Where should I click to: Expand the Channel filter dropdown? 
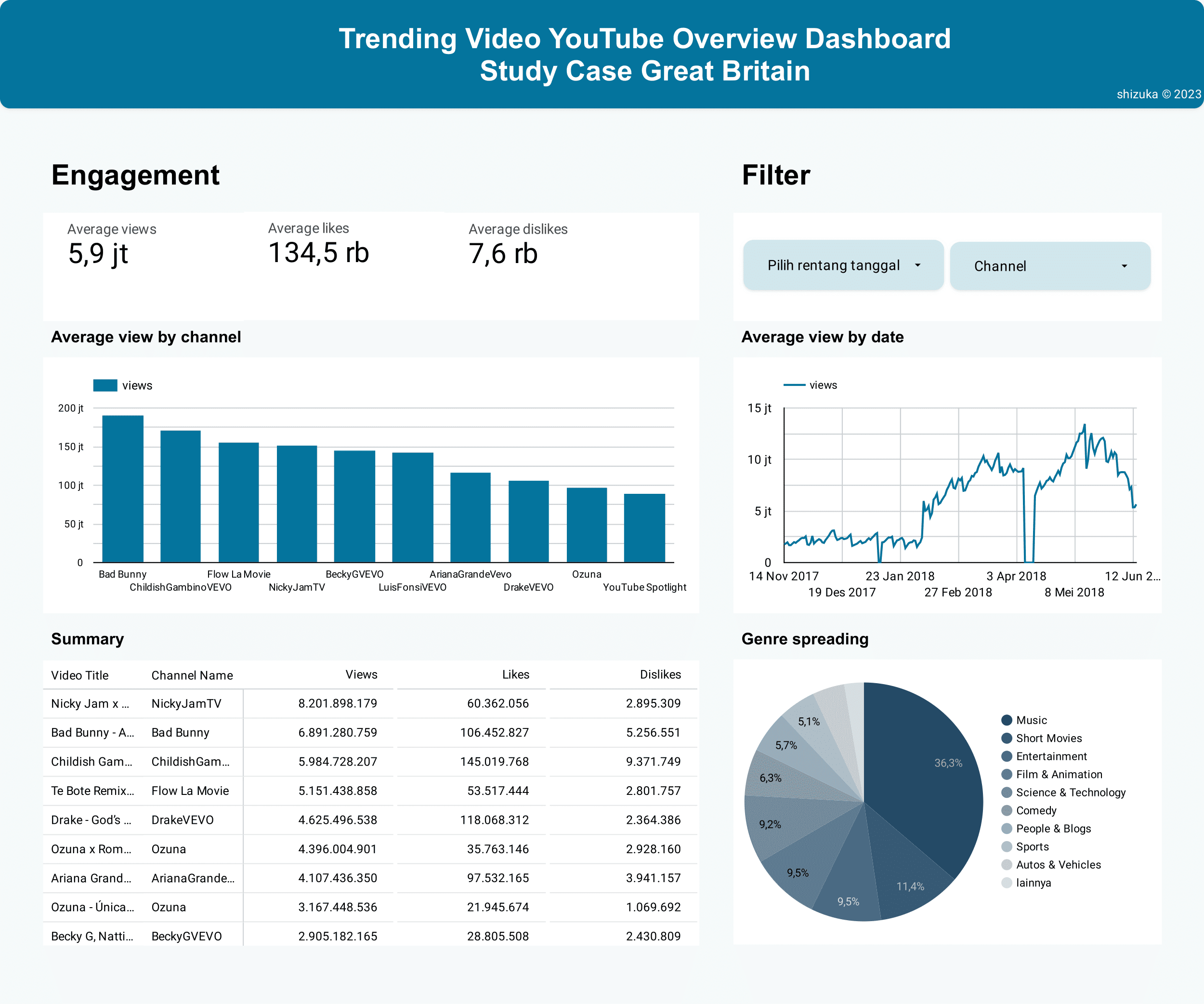coord(1048,266)
